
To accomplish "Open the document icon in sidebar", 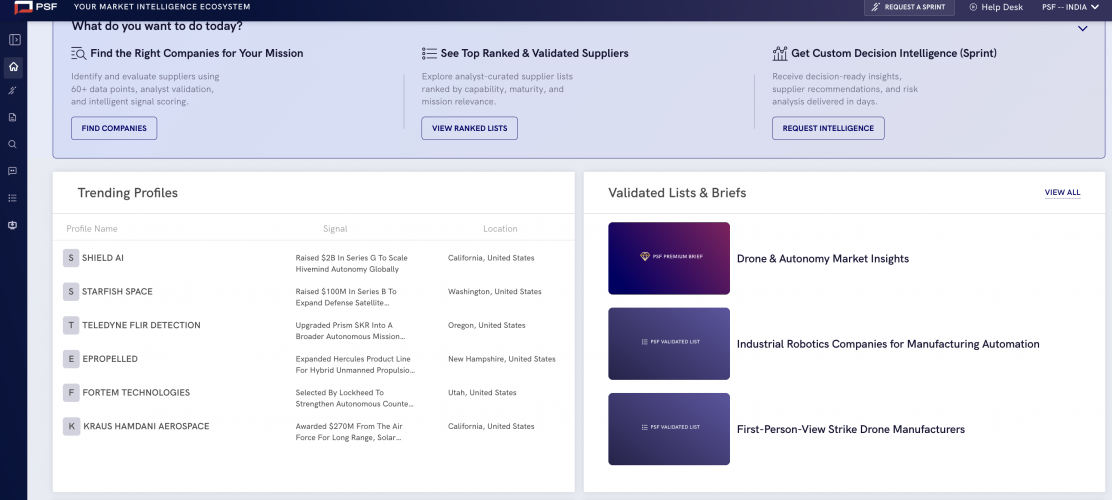I will tap(13, 117).
